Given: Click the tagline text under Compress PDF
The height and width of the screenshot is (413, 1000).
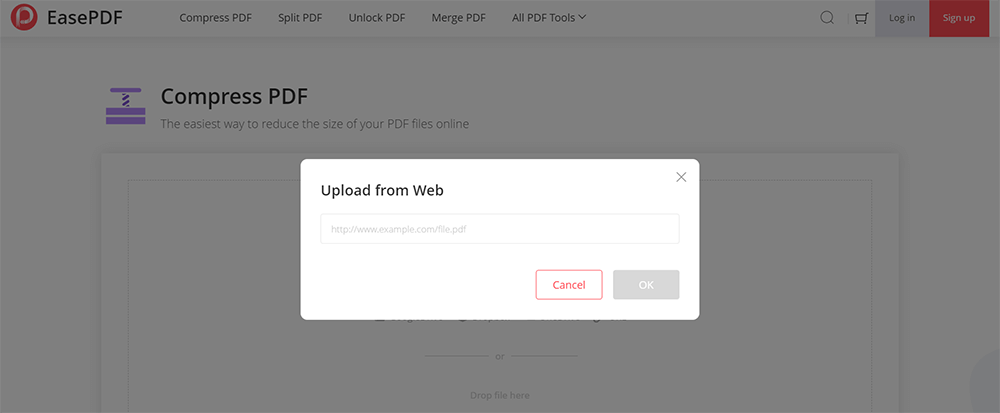Looking at the screenshot, I should pyautogui.click(x=314, y=124).
